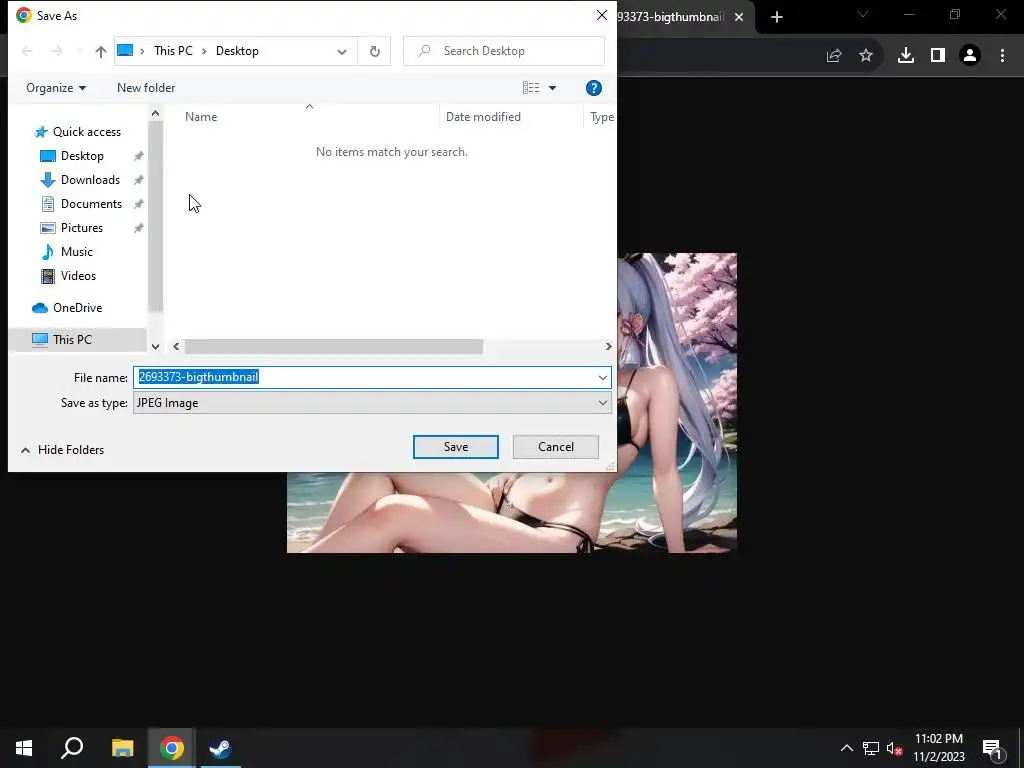The image size is (1024, 768).
Task: Open the network status tray icon
Action: click(871, 748)
